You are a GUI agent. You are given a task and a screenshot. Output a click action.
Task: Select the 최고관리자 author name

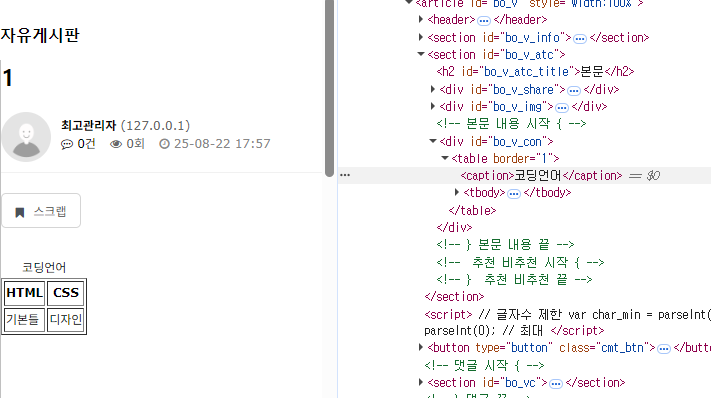(89, 125)
